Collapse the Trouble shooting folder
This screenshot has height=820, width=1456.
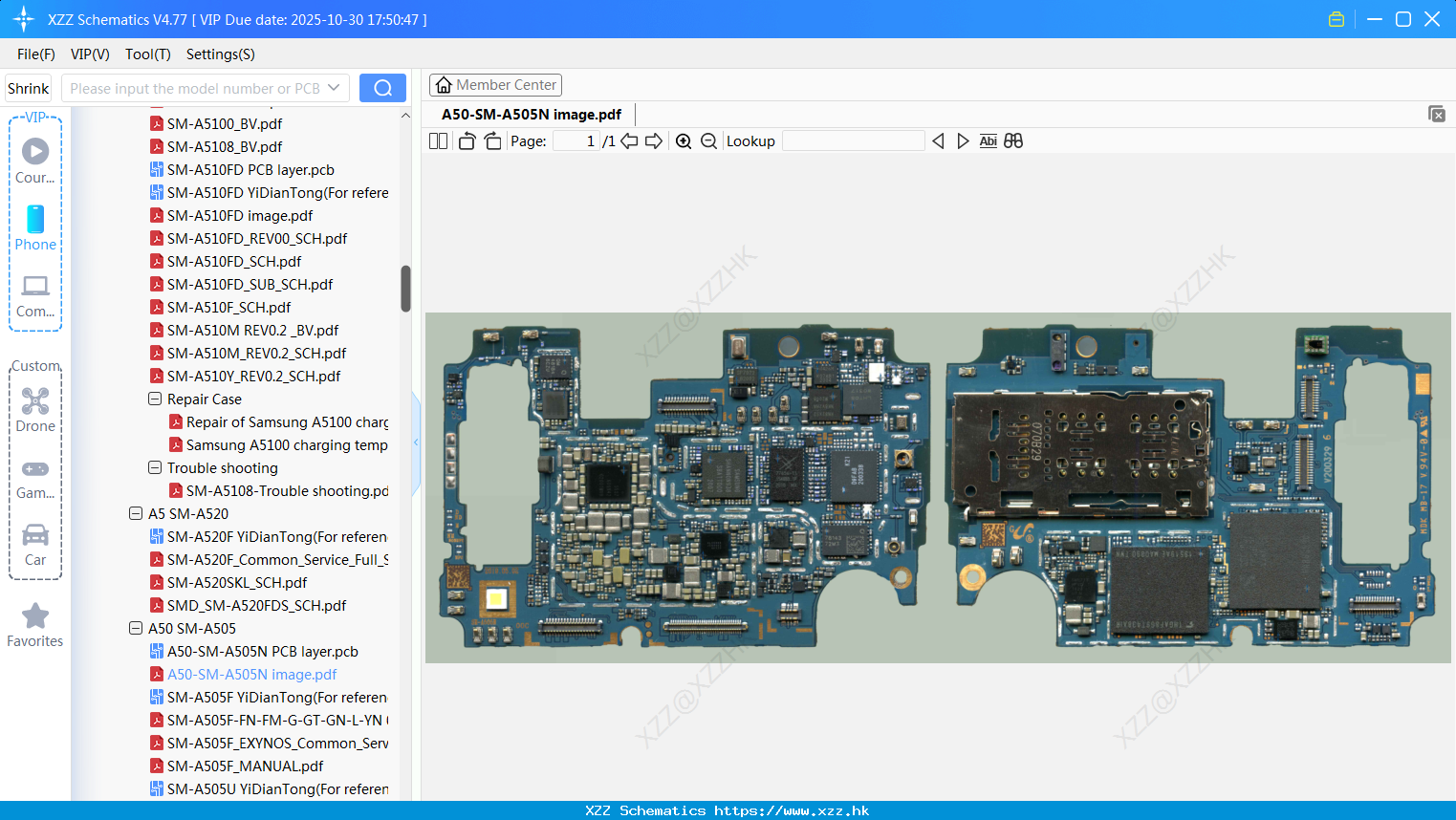coord(155,467)
